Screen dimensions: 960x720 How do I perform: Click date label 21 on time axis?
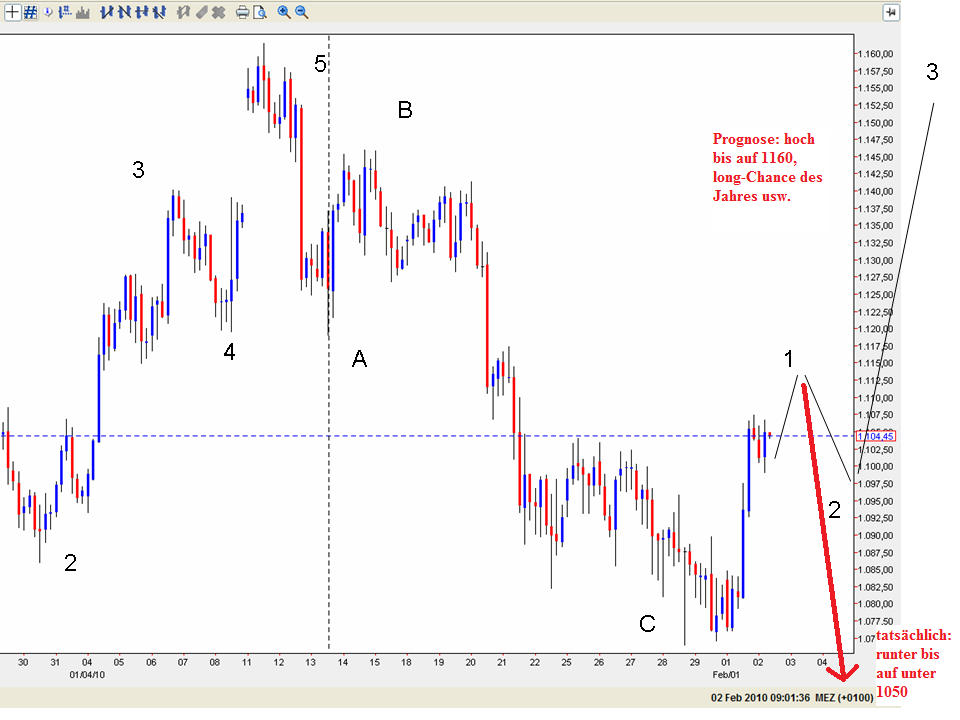tap(502, 662)
